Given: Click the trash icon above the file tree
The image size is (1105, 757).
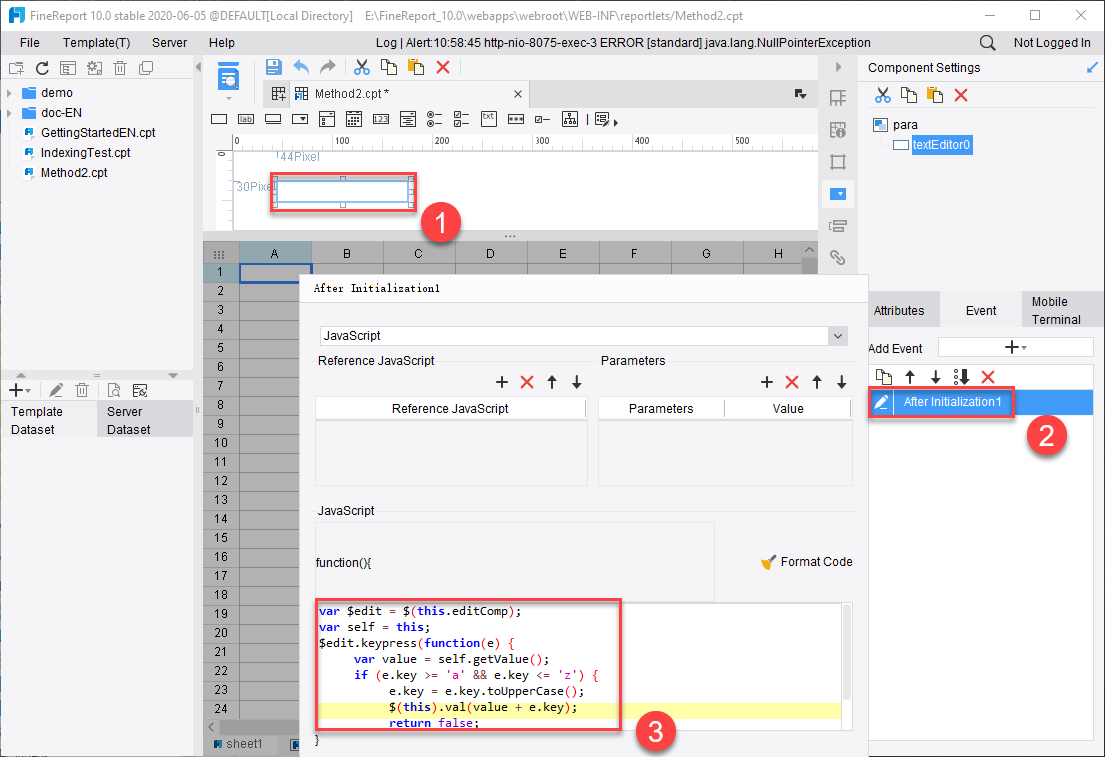Looking at the screenshot, I should [120, 68].
